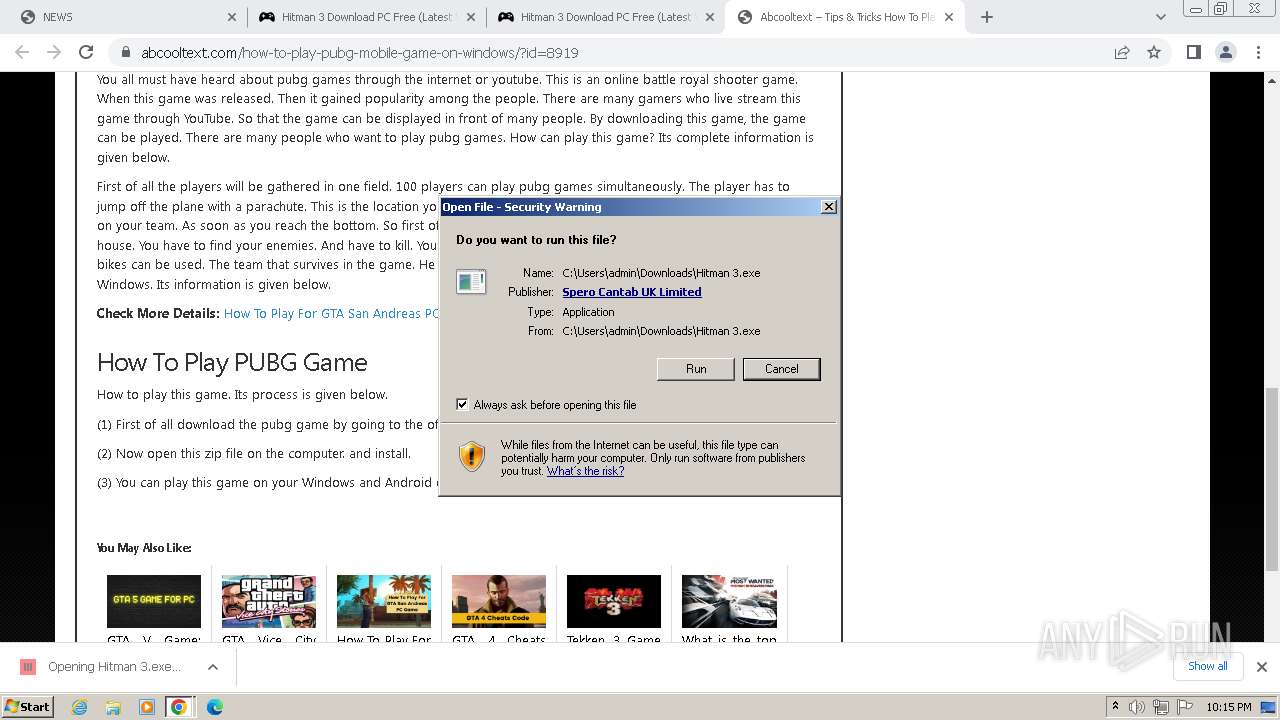The width and height of the screenshot is (1280, 720).
Task: Open the Windows Start menu
Action: tap(27, 706)
